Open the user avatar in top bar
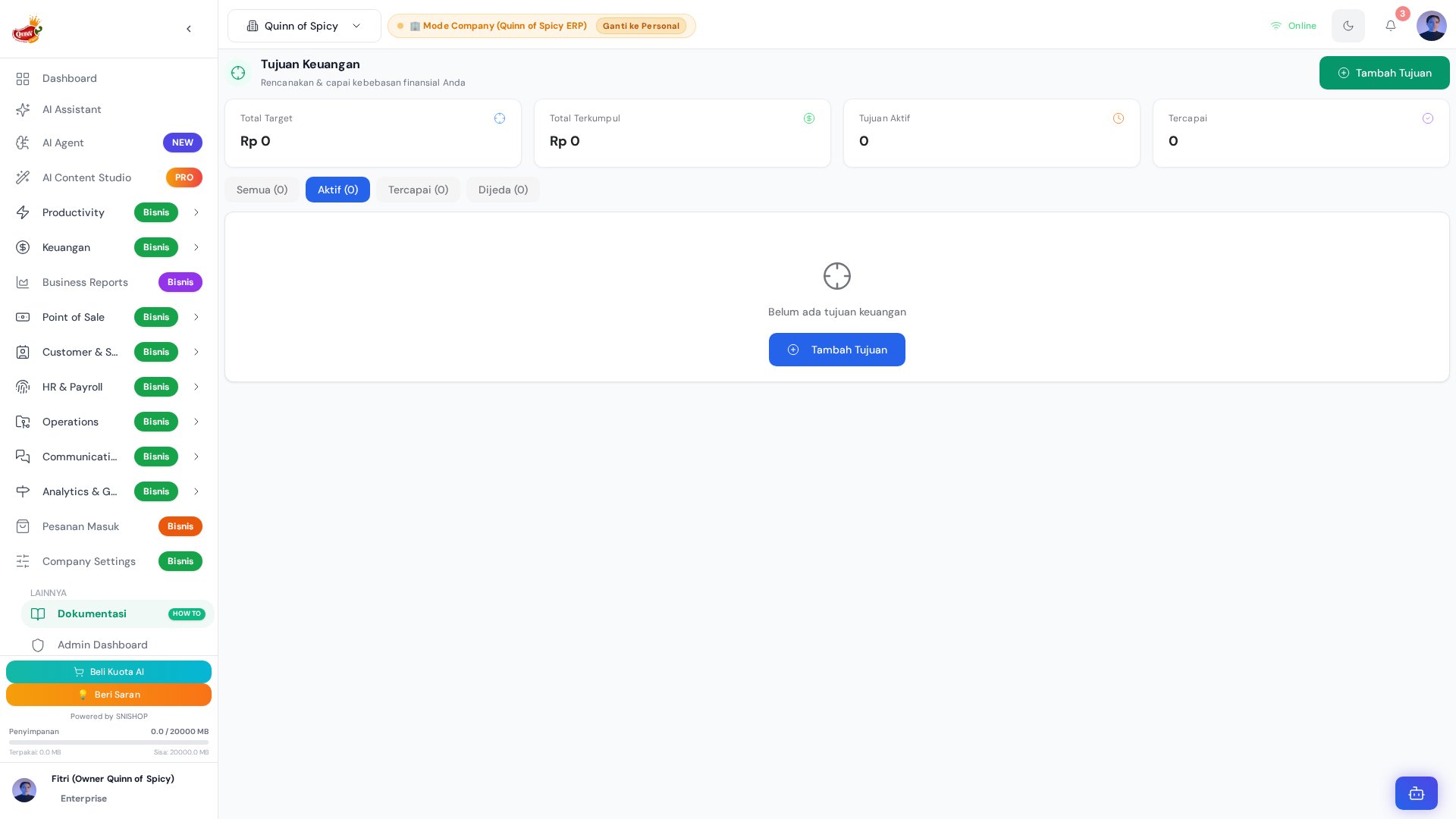 pos(1432,26)
